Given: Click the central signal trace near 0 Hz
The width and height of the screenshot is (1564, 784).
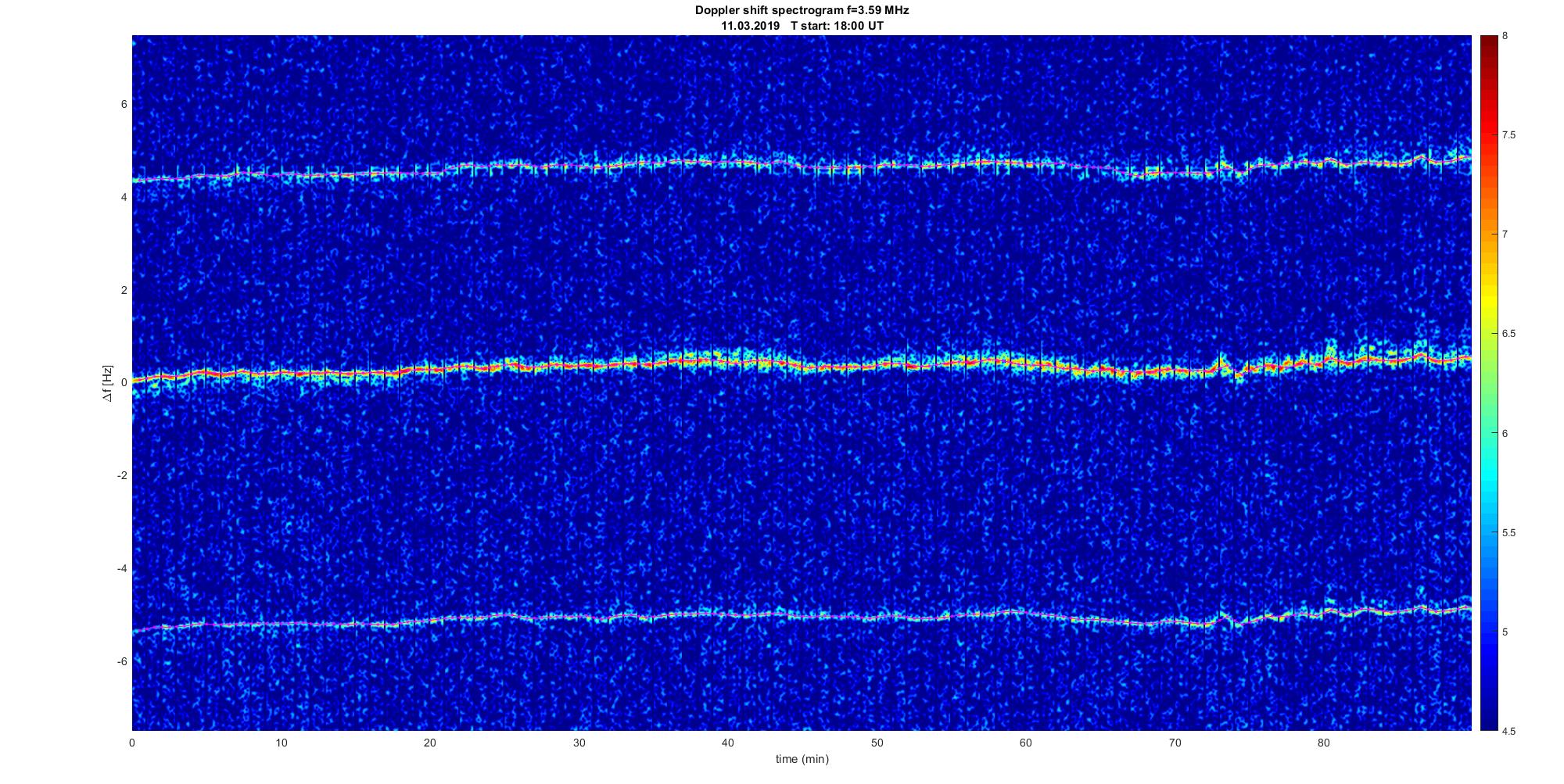Looking at the screenshot, I should (802, 365).
